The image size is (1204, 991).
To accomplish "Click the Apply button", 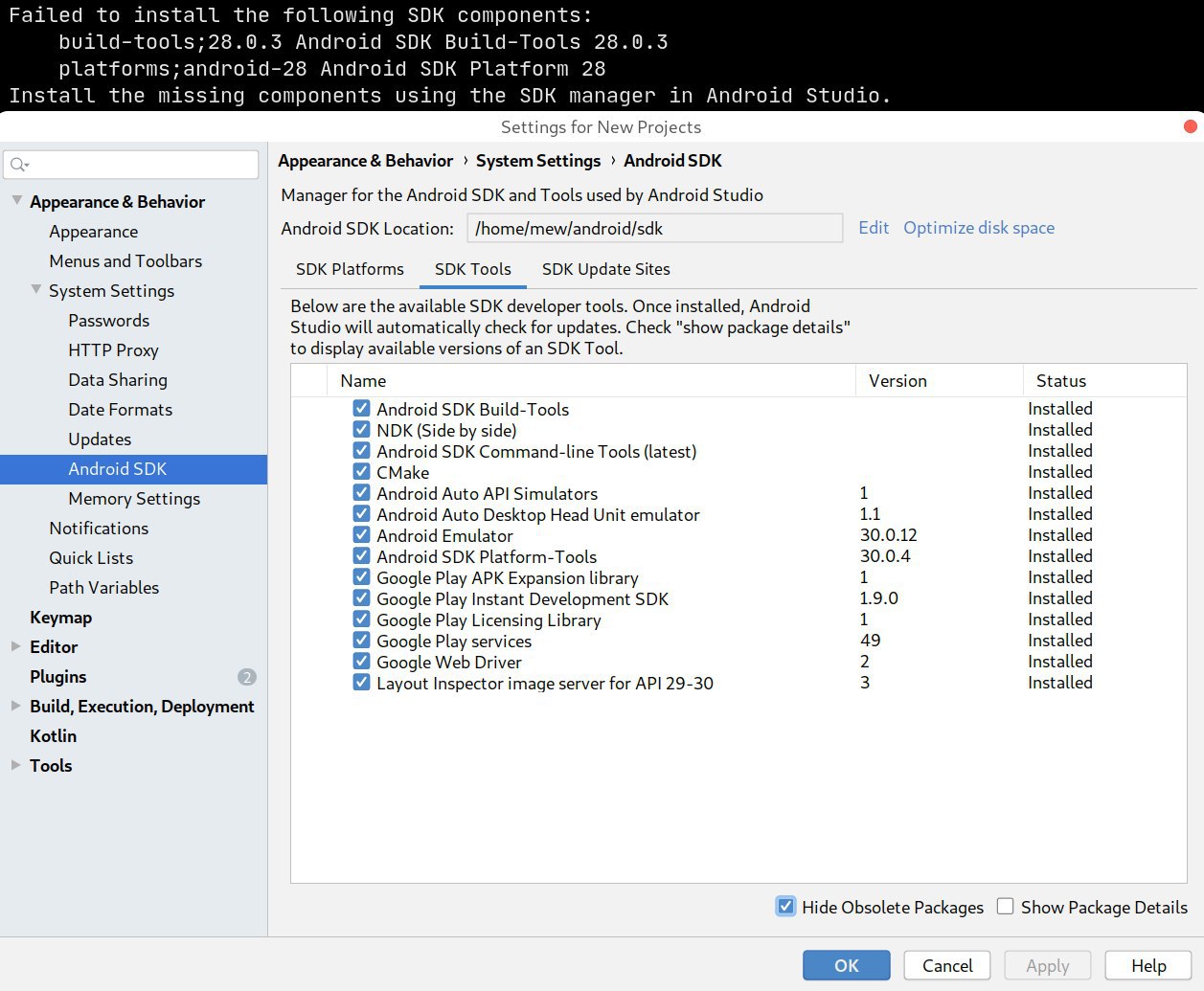I will [x=1048, y=965].
